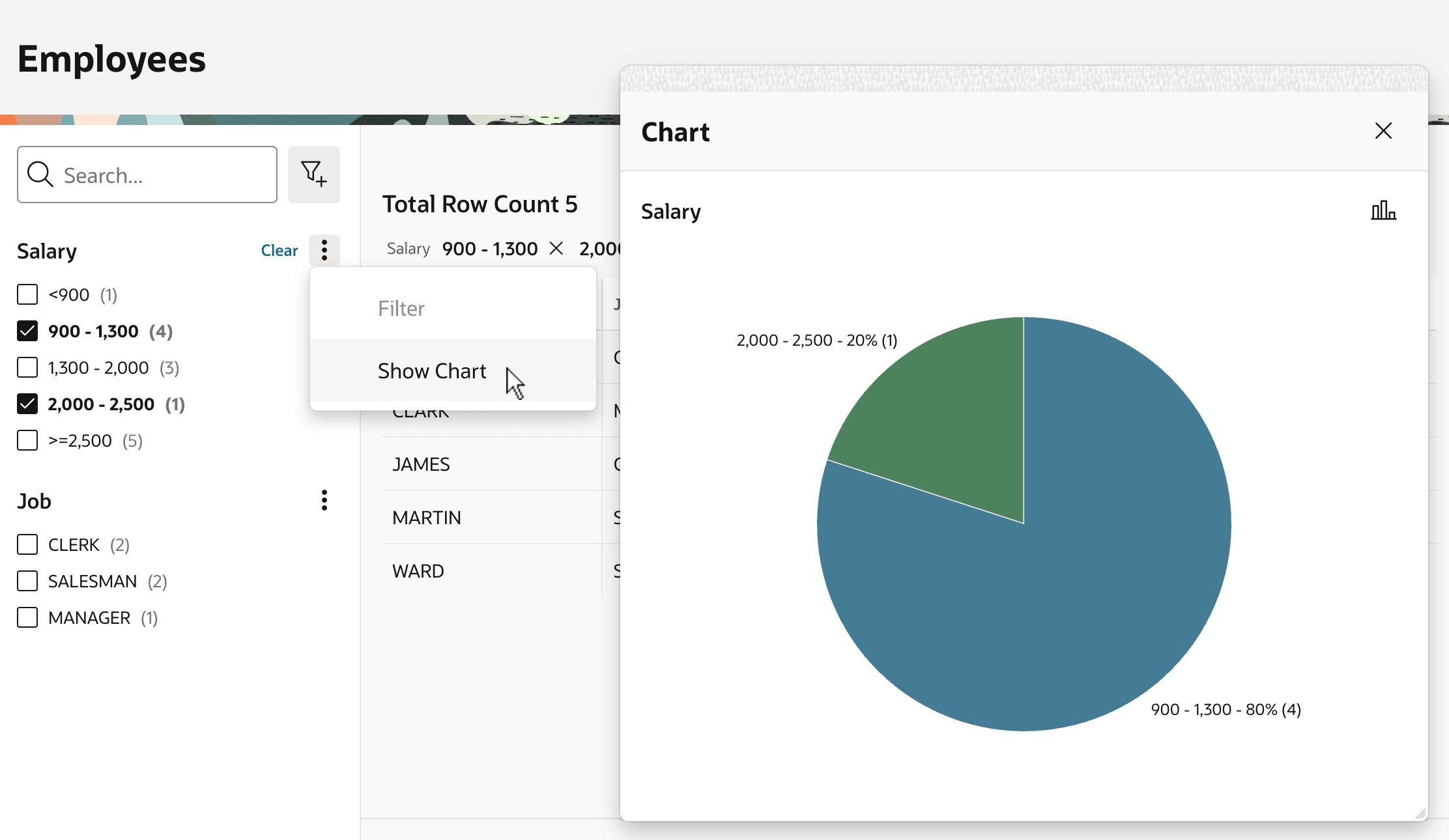This screenshot has width=1449, height=840.
Task: Open the Salary facet three-dot menu
Action: click(x=324, y=250)
